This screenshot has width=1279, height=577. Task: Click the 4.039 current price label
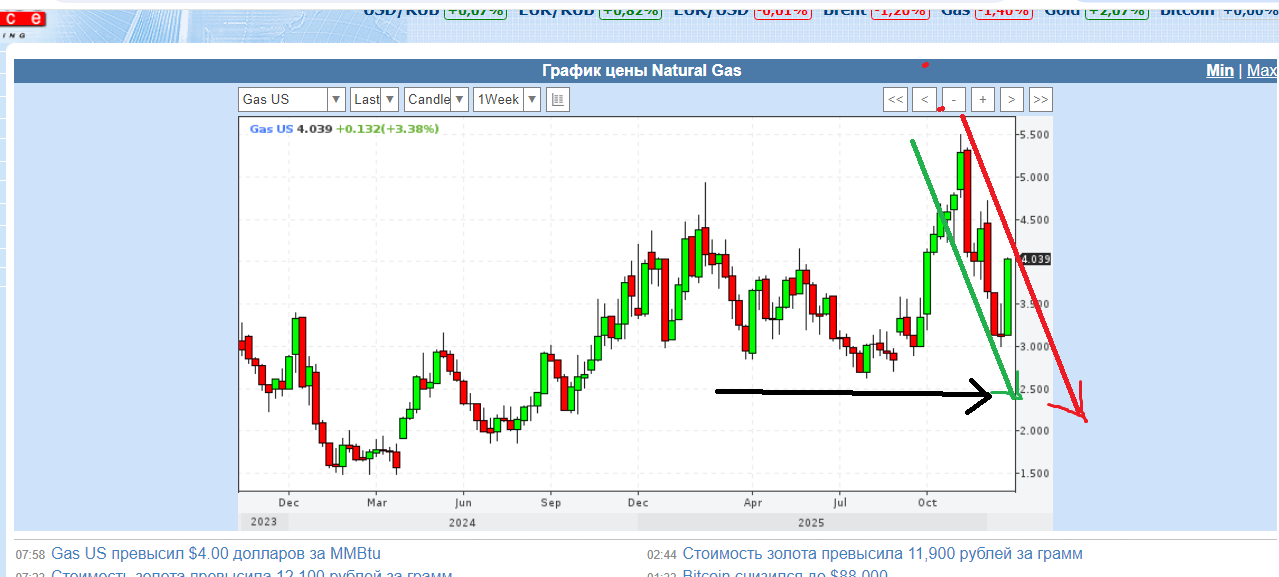1034,259
